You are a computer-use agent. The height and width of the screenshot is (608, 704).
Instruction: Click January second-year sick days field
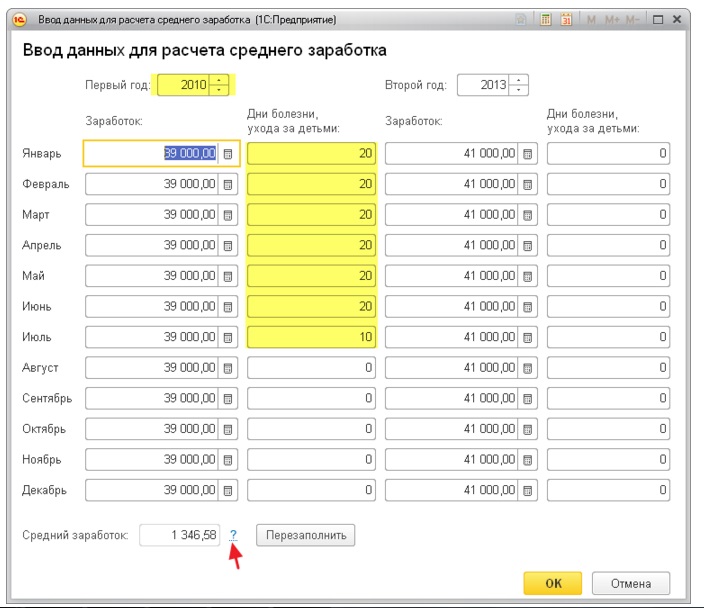(x=608, y=154)
